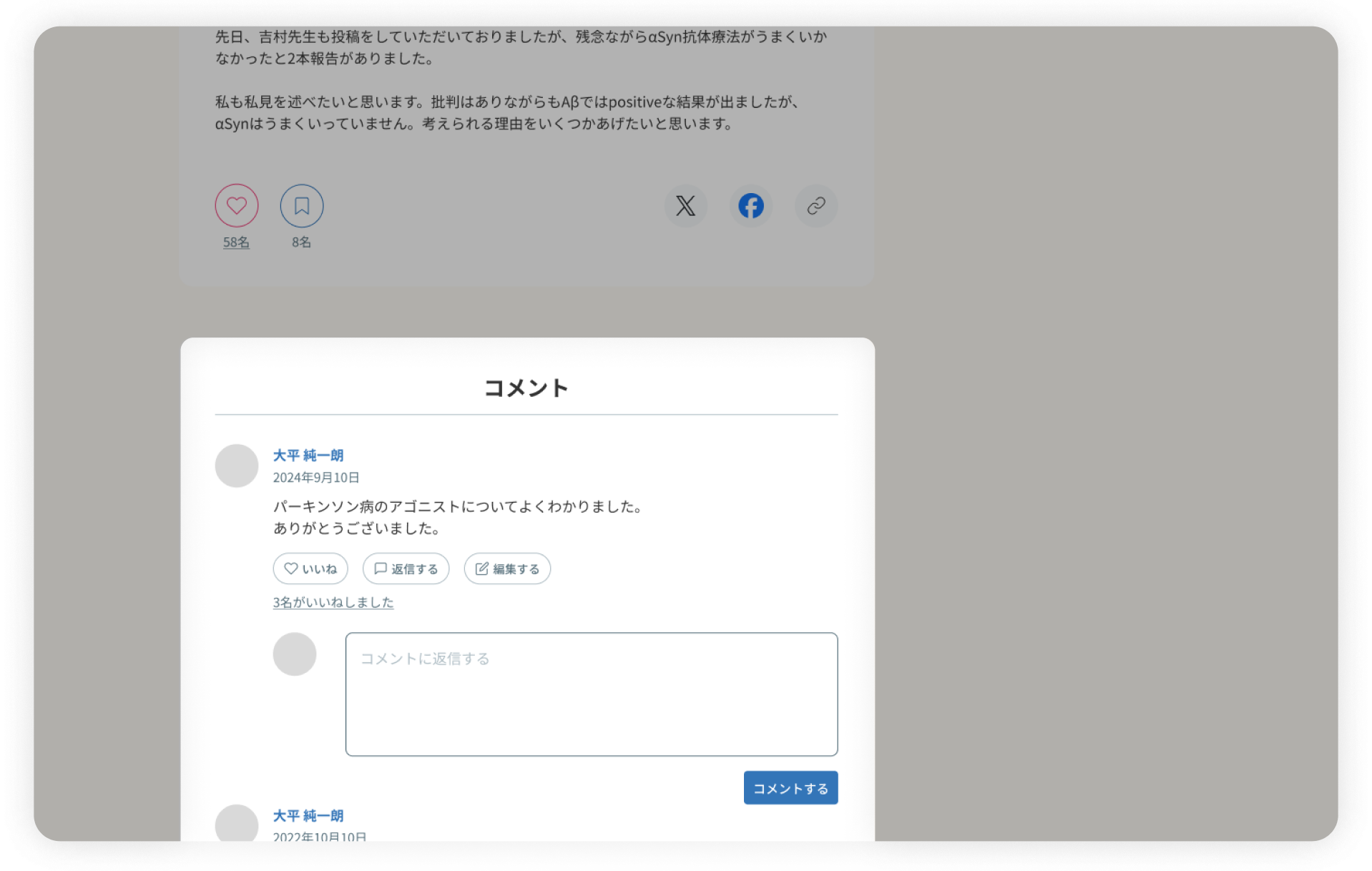Click the 2024年9月10日 comment date
This screenshot has height=871, width=1372.
(x=316, y=478)
